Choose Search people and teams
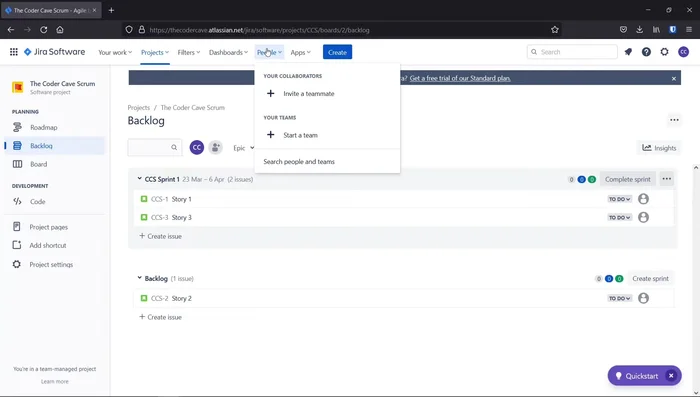Image resolution: width=700 pixels, height=397 pixels. 327,162
